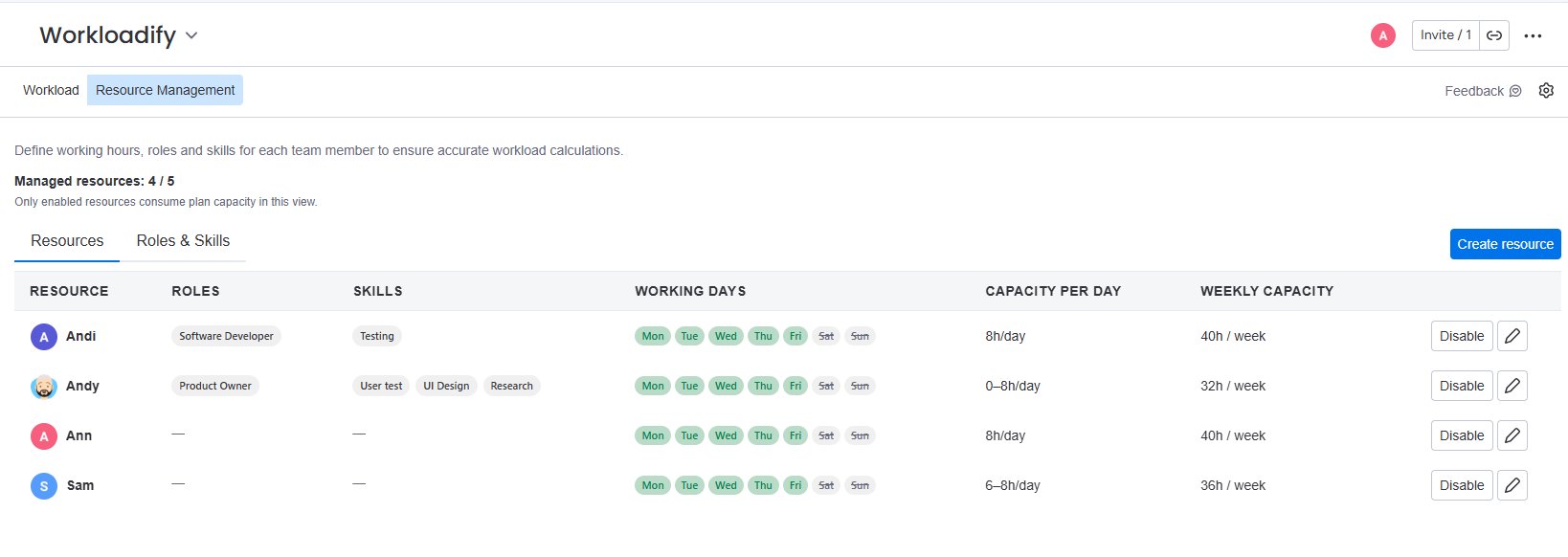Disable the Andi resource

[1462, 336]
